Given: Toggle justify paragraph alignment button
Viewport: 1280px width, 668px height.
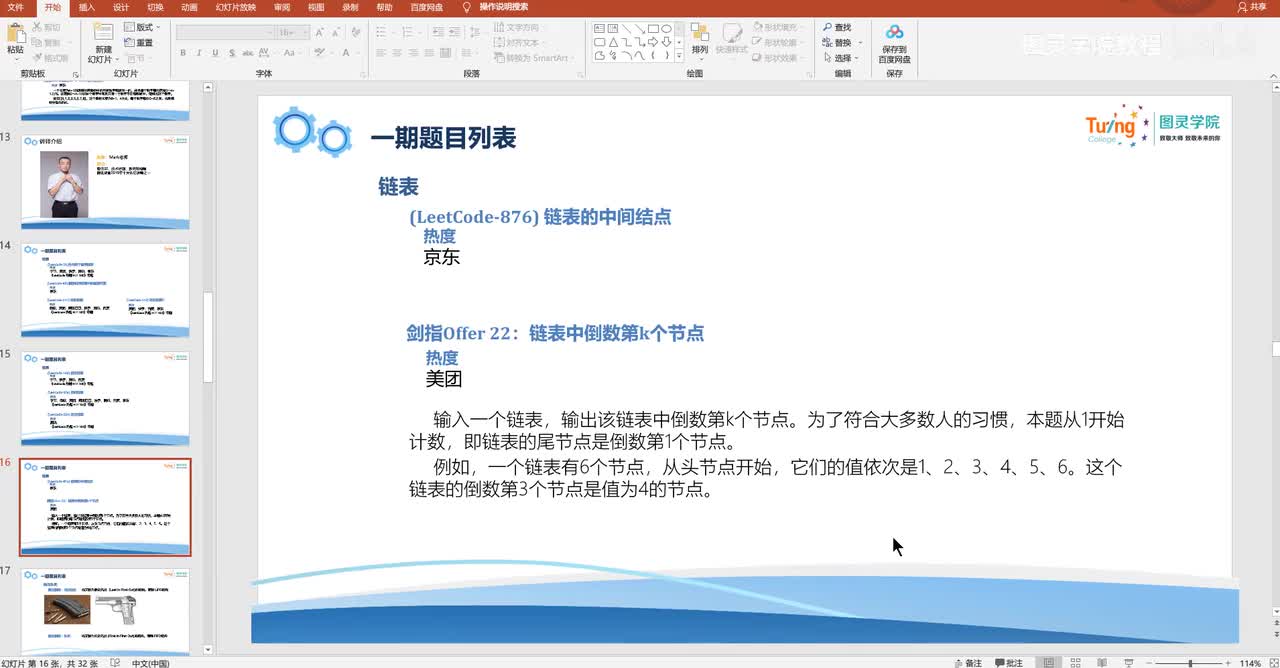Looking at the screenshot, I should [429, 53].
